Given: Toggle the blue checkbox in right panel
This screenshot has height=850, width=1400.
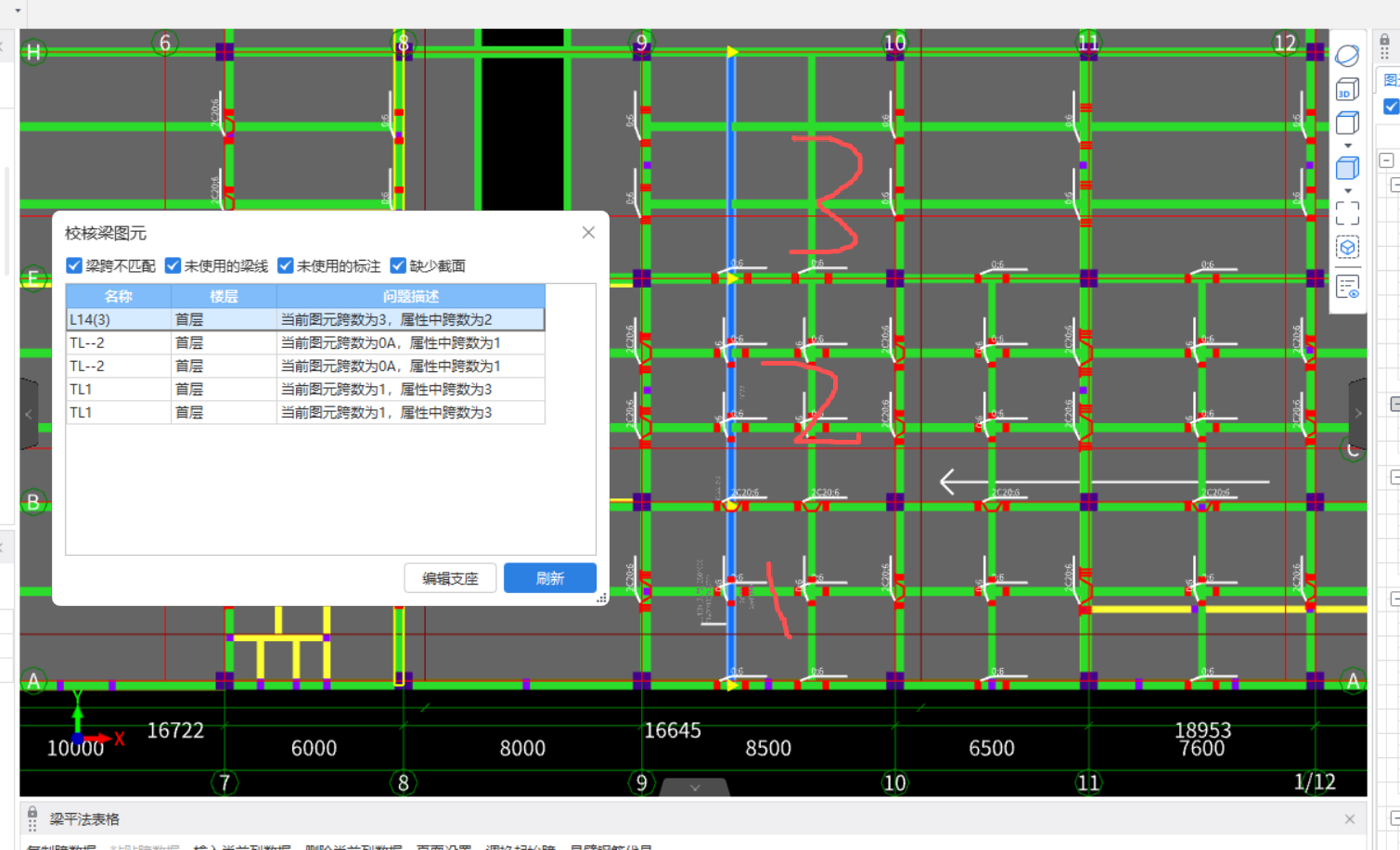Looking at the screenshot, I should tap(1391, 107).
